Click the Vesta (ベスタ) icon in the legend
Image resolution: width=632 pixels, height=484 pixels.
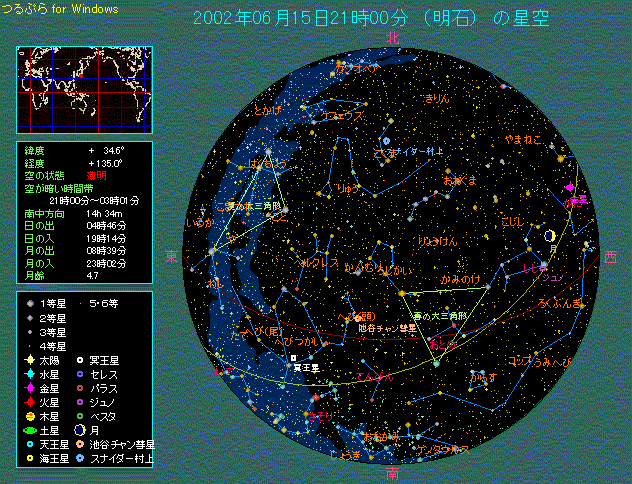click(x=80, y=416)
